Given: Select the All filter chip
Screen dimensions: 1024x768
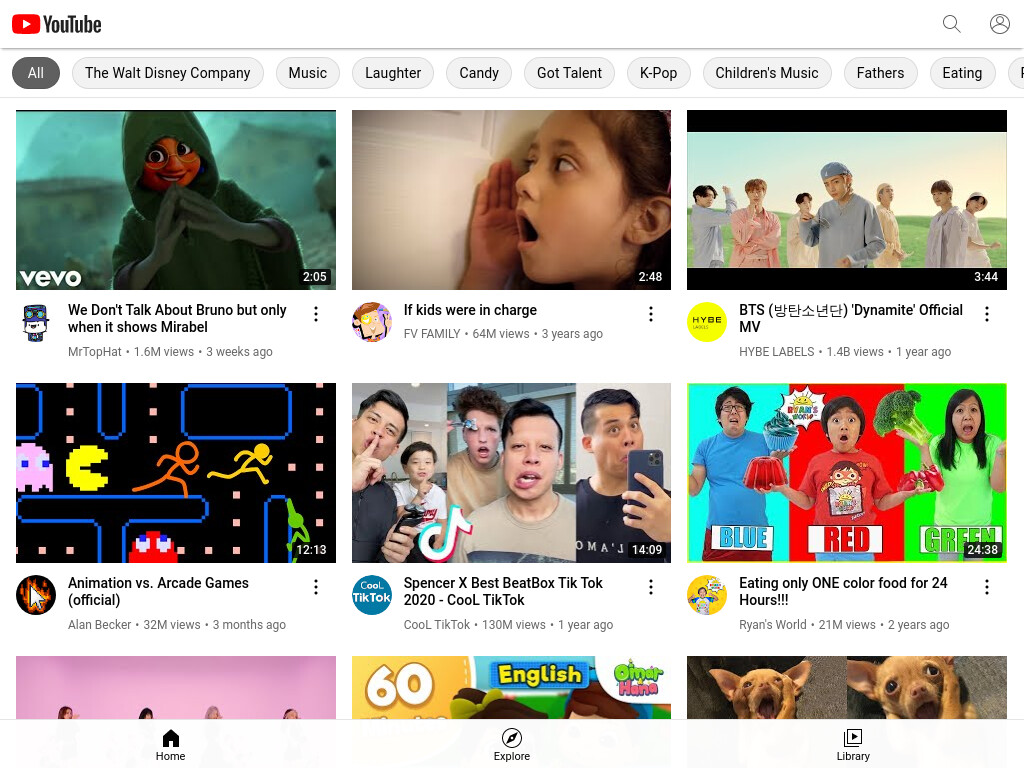Looking at the screenshot, I should [x=36, y=73].
